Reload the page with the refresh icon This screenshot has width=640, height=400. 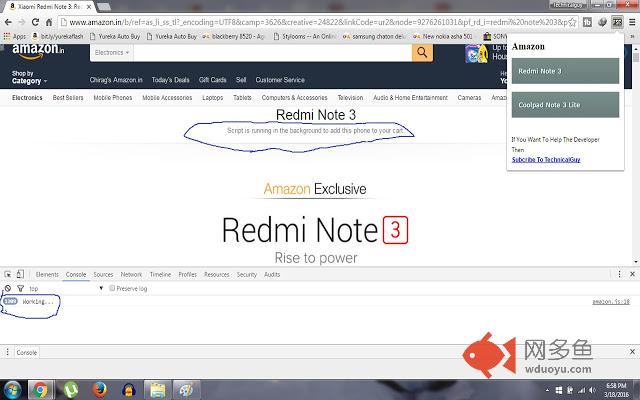click(x=35, y=22)
